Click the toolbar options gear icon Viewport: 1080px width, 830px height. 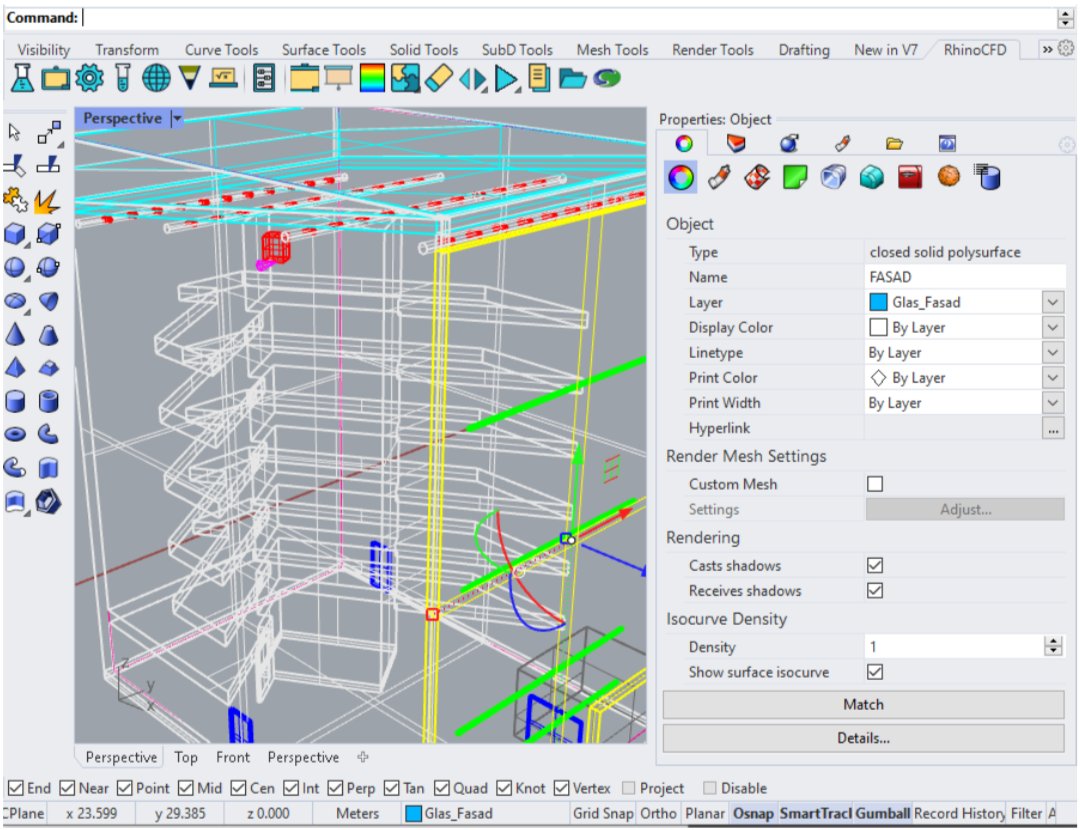(x=1066, y=49)
